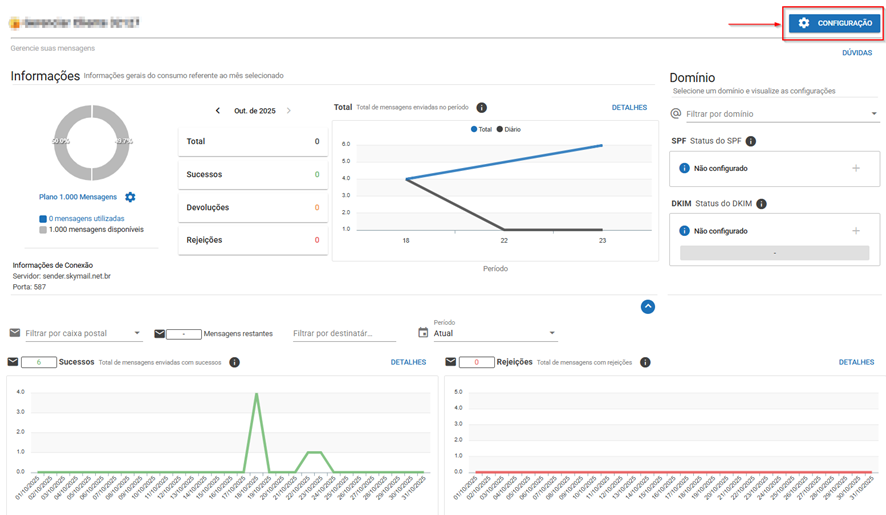Click info icon beside Total chart title
This screenshot has height=515, width=886.
(x=481, y=107)
